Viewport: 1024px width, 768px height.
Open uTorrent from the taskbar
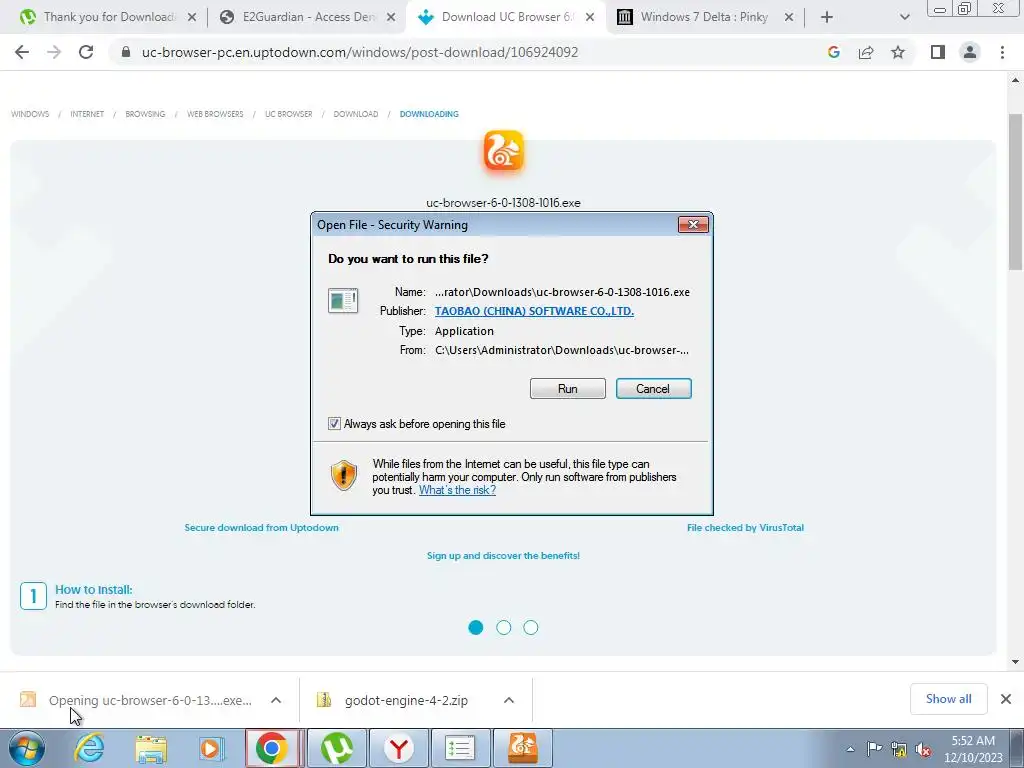(337, 748)
